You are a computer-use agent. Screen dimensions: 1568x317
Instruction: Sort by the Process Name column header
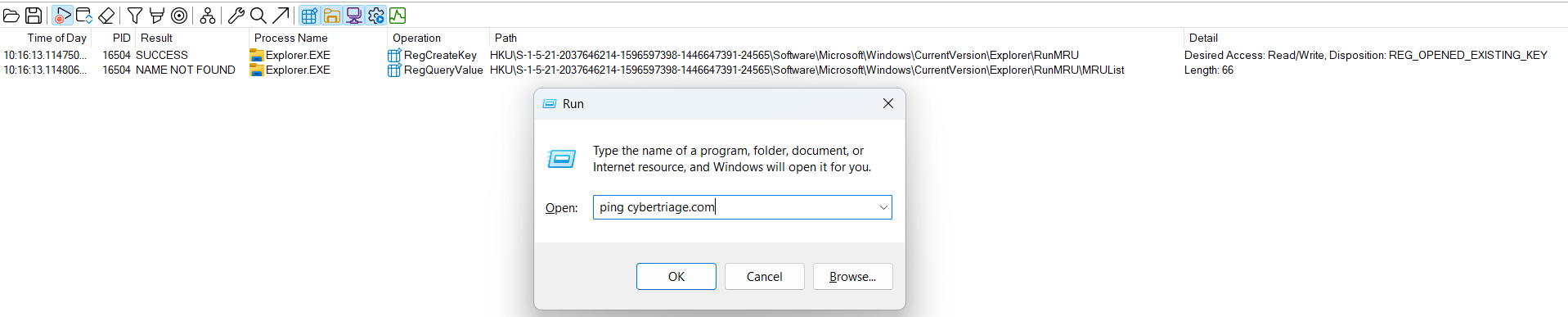(x=291, y=38)
